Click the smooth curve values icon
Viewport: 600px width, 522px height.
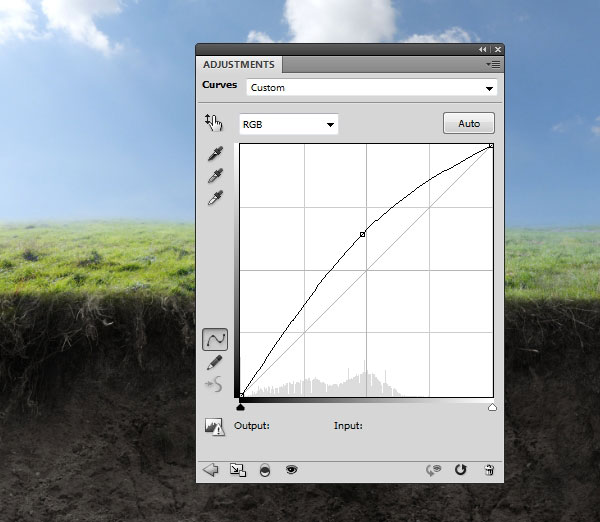point(214,384)
